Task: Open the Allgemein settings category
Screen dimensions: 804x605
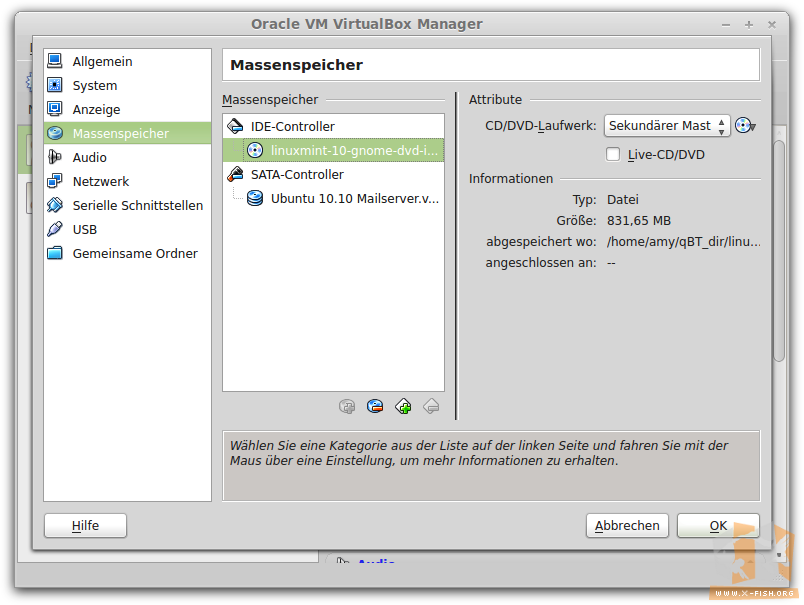Action: coord(127,61)
